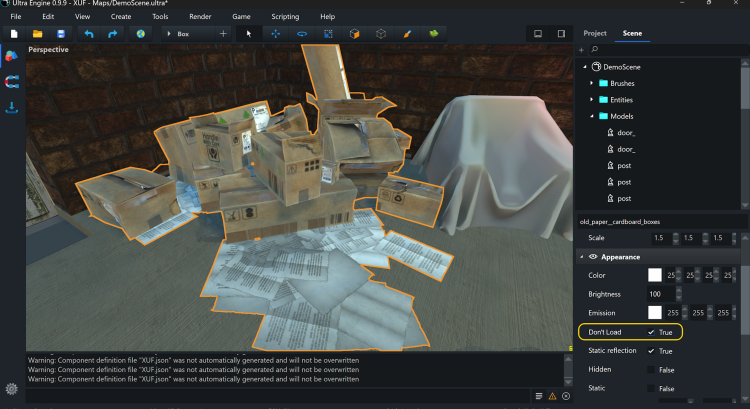Toggle the Don't Load checkbox

652,332
